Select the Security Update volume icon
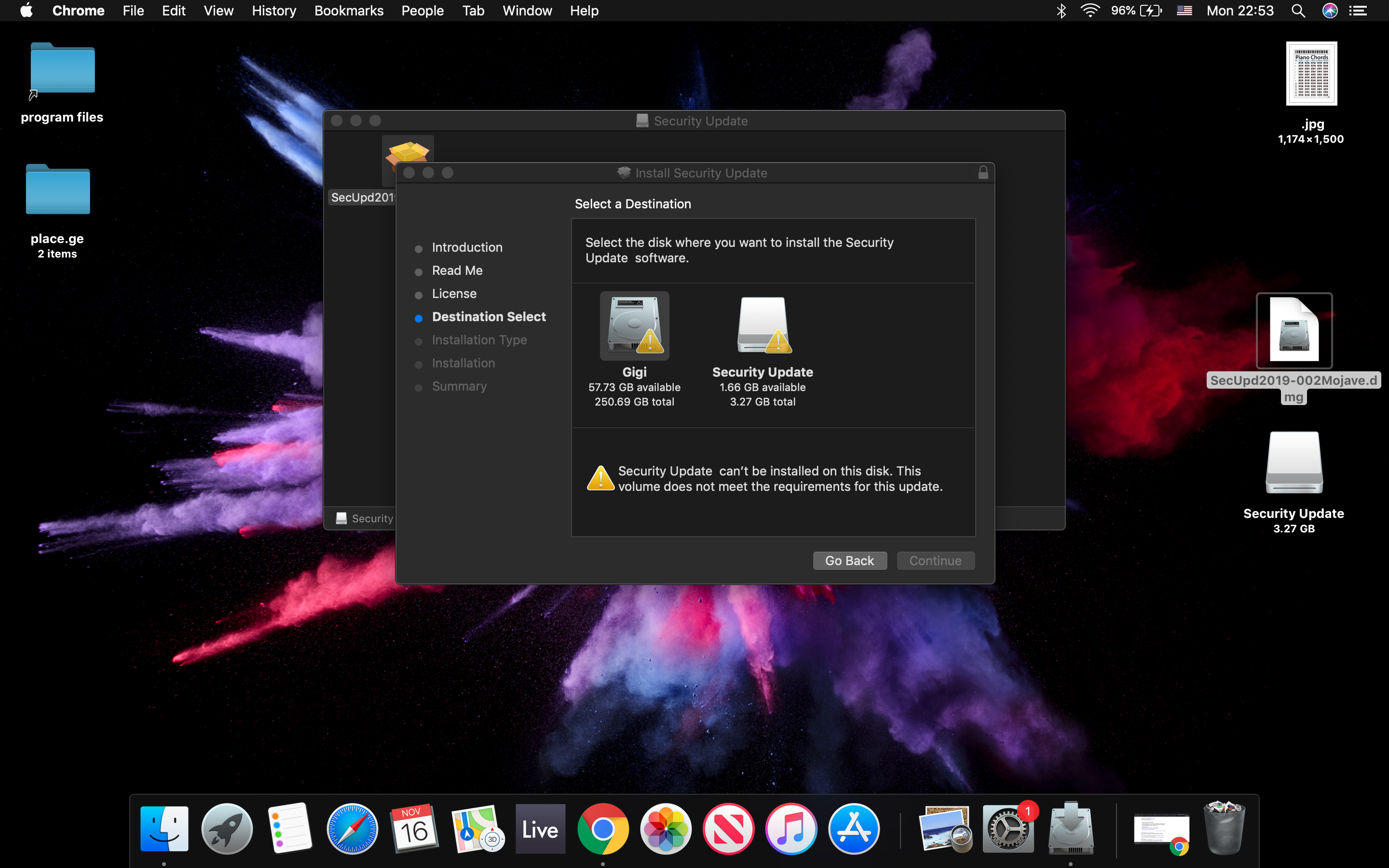This screenshot has width=1389, height=868. [x=762, y=326]
